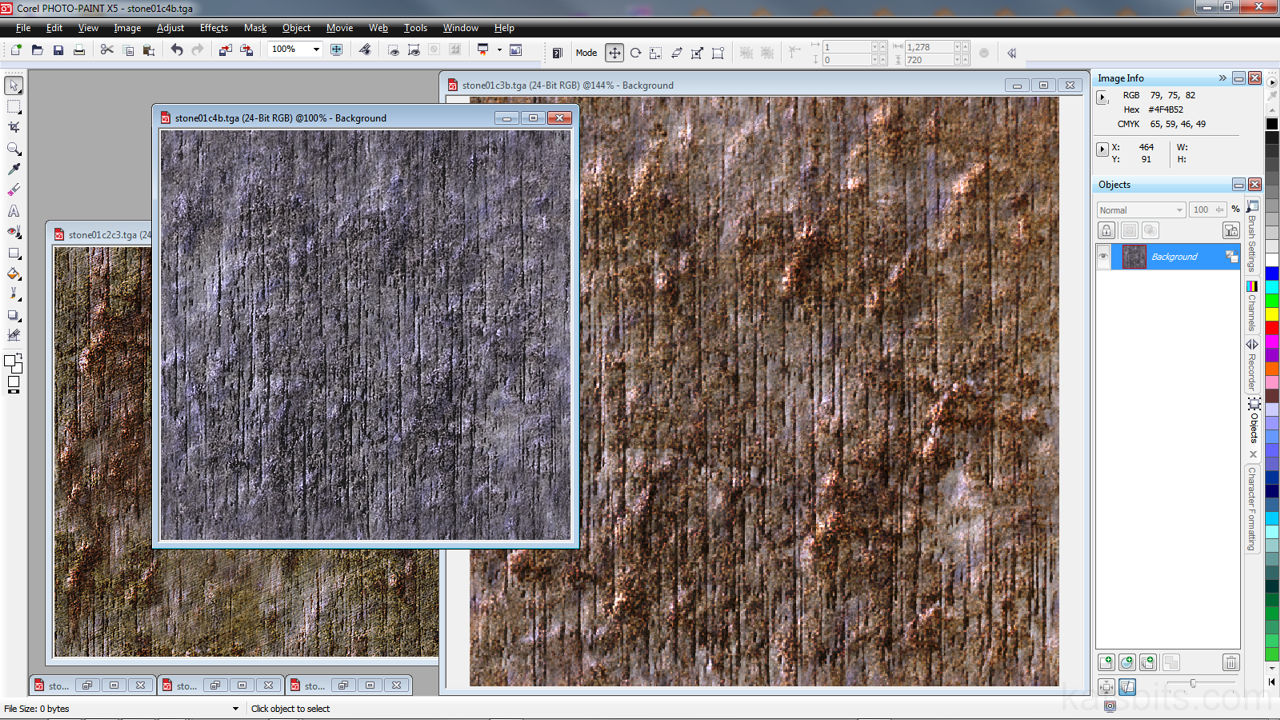Expand the Normal merge mode dropdown
1280x720 pixels.
[x=1180, y=210]
